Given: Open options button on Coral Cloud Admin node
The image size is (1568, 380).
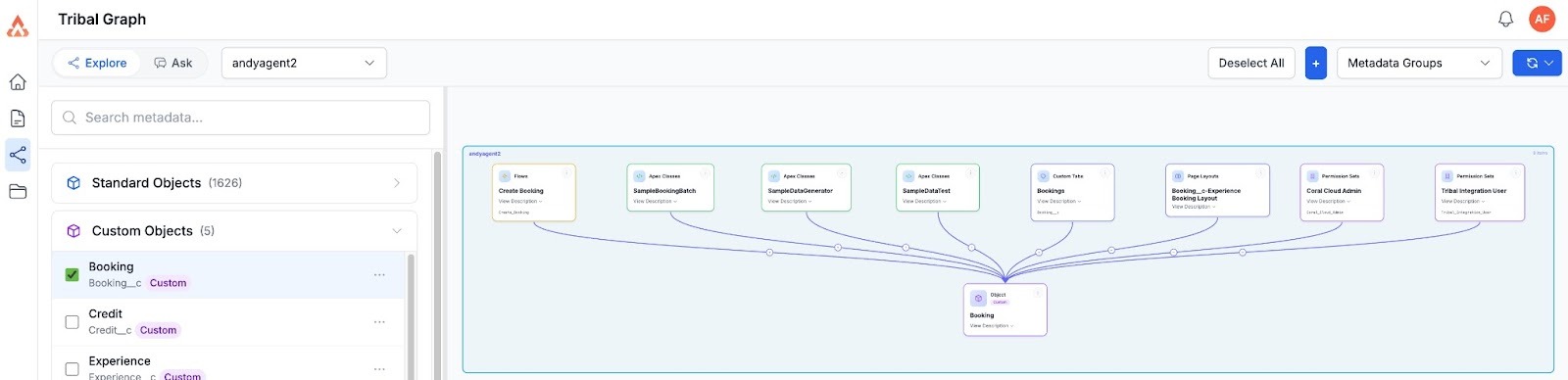Looking at the screenshot, I should (1374, 173).
